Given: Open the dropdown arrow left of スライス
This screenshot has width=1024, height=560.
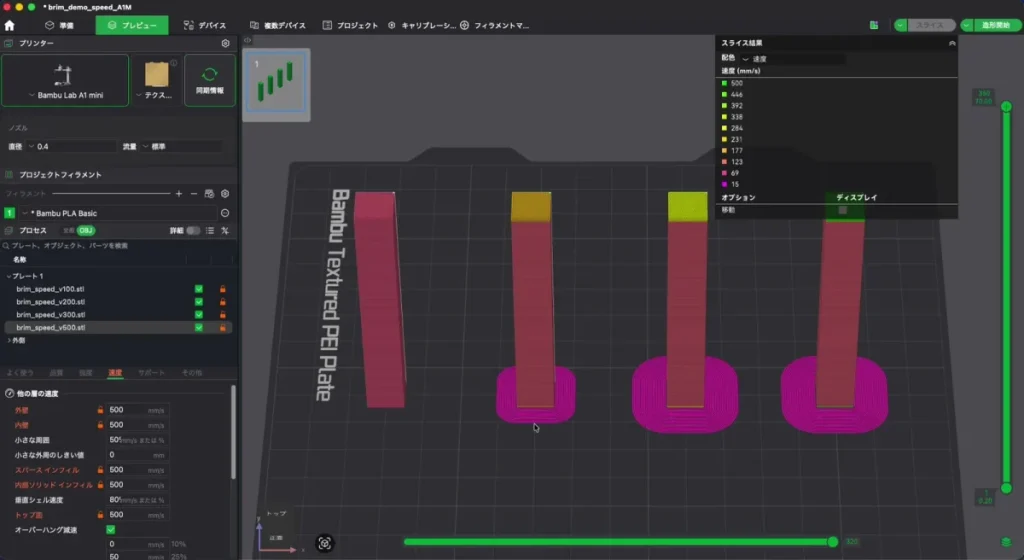Looking at the screenshot, I should point(901,25).
